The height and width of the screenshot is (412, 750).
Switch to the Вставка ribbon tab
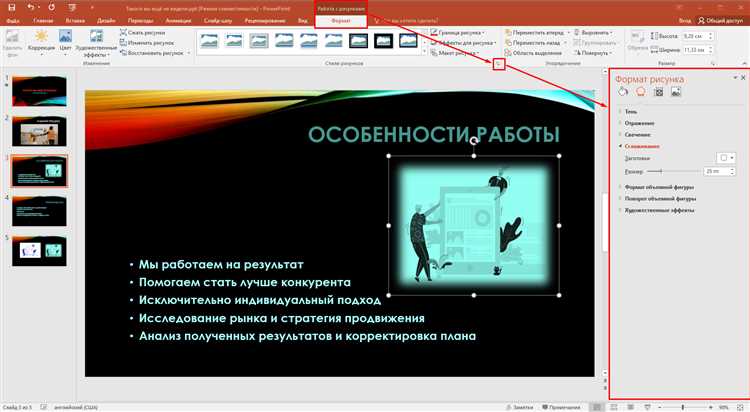(73, 19)
